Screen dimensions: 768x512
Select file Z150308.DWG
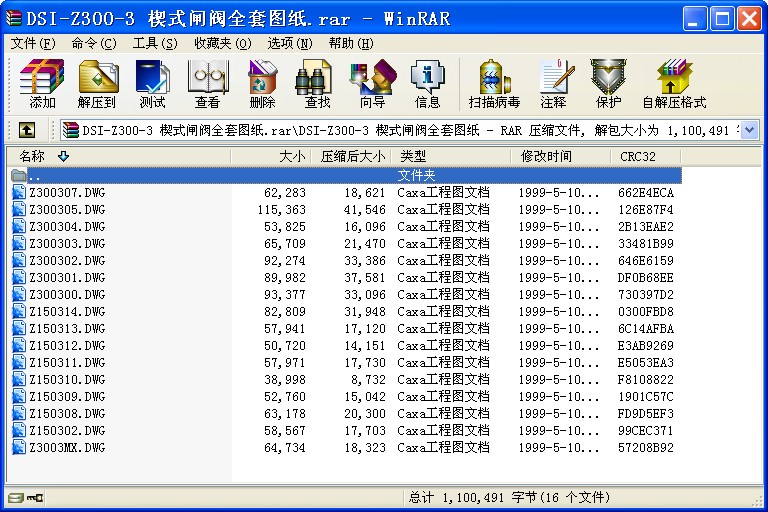[x=67, y=414]
